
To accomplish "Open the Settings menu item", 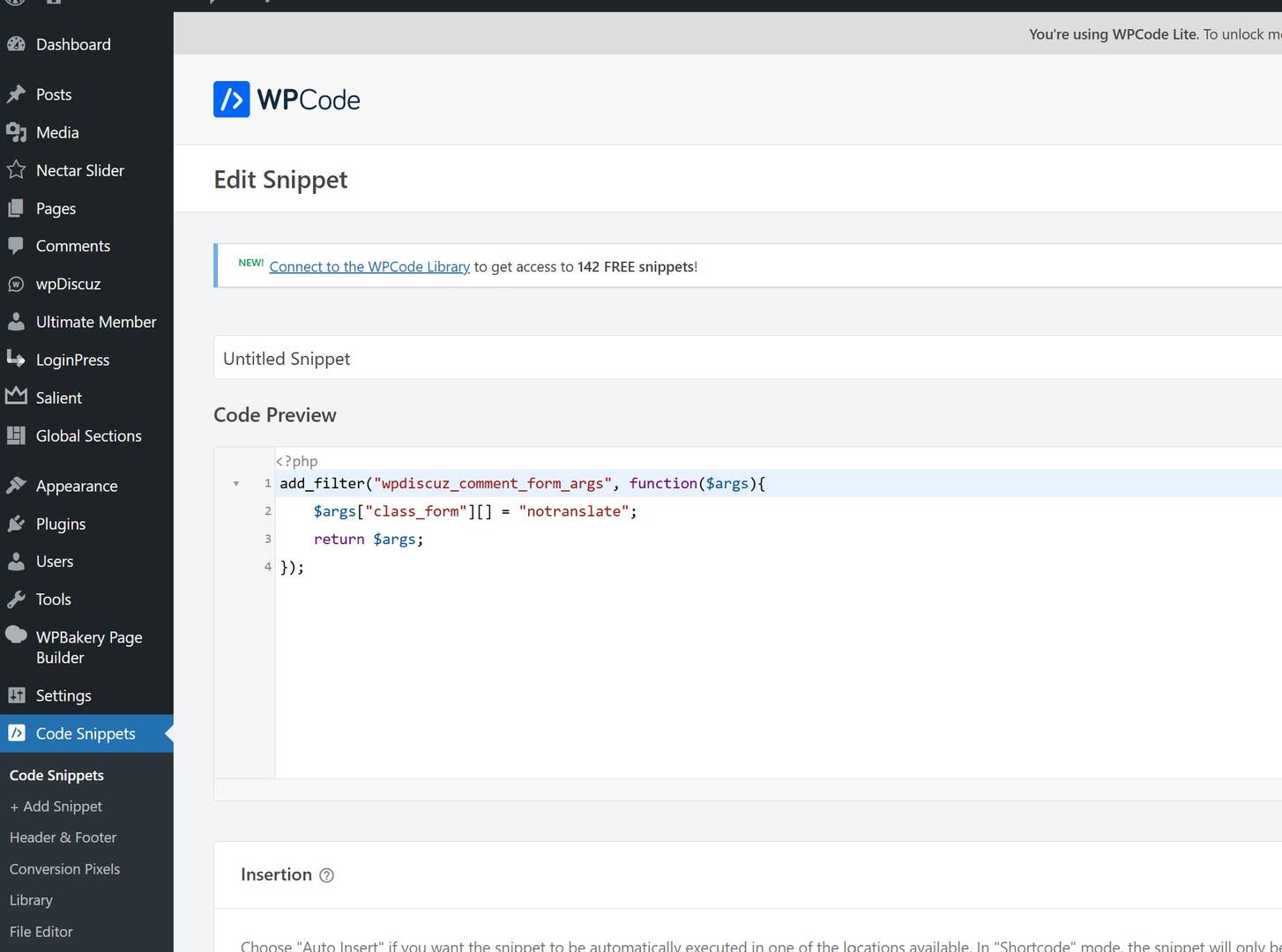I will (x=63, y=695).
